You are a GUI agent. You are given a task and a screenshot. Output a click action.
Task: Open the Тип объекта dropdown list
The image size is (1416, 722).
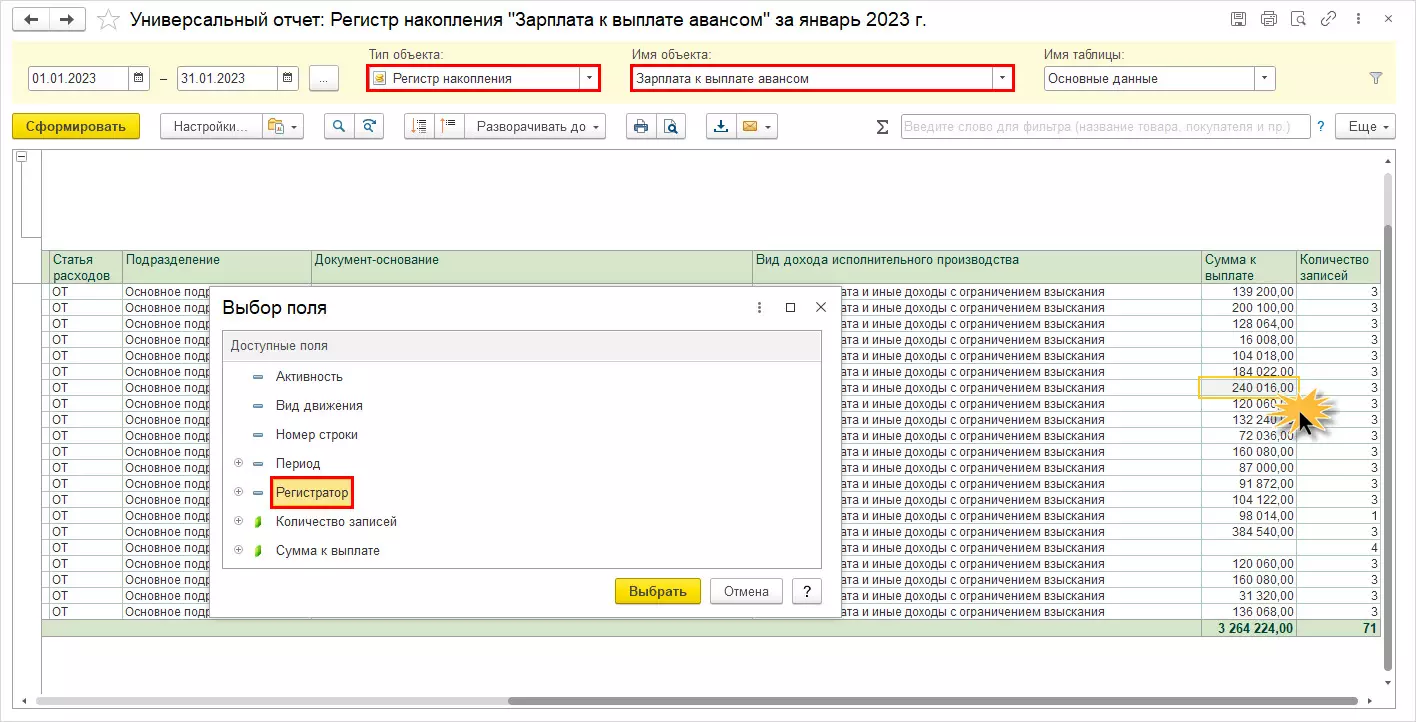pyautogui.click(x=590, y=78)
